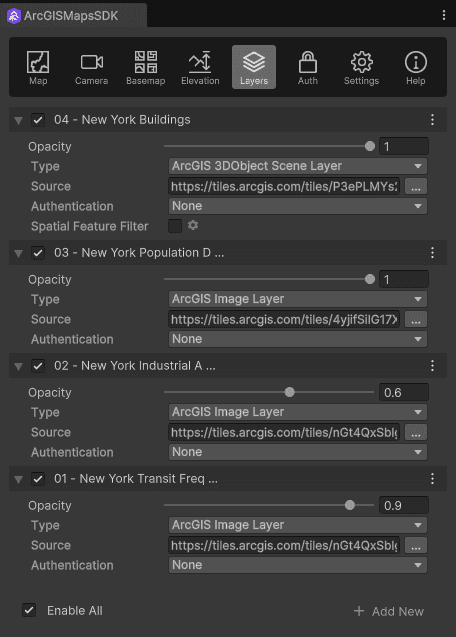
Task: Click Source URL field for New York Industrial
Action: (284, 432)
